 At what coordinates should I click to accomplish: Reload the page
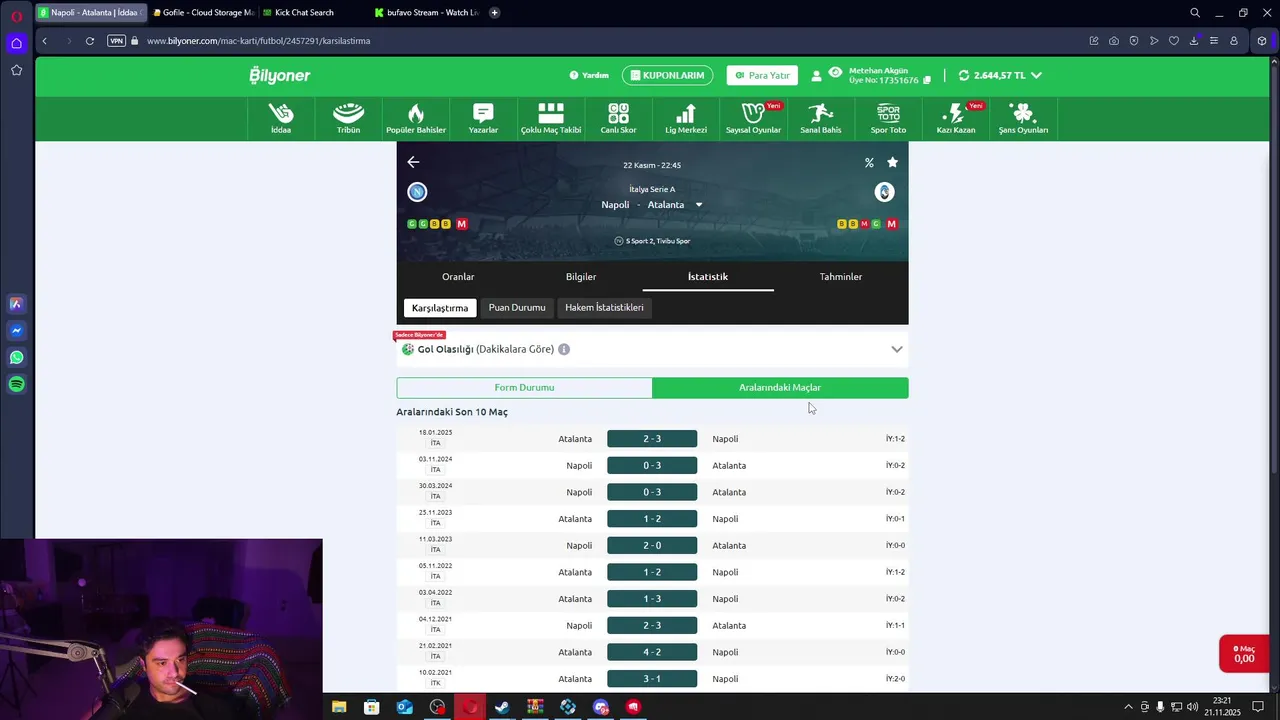pyautogui.click(x=90, y=41)
